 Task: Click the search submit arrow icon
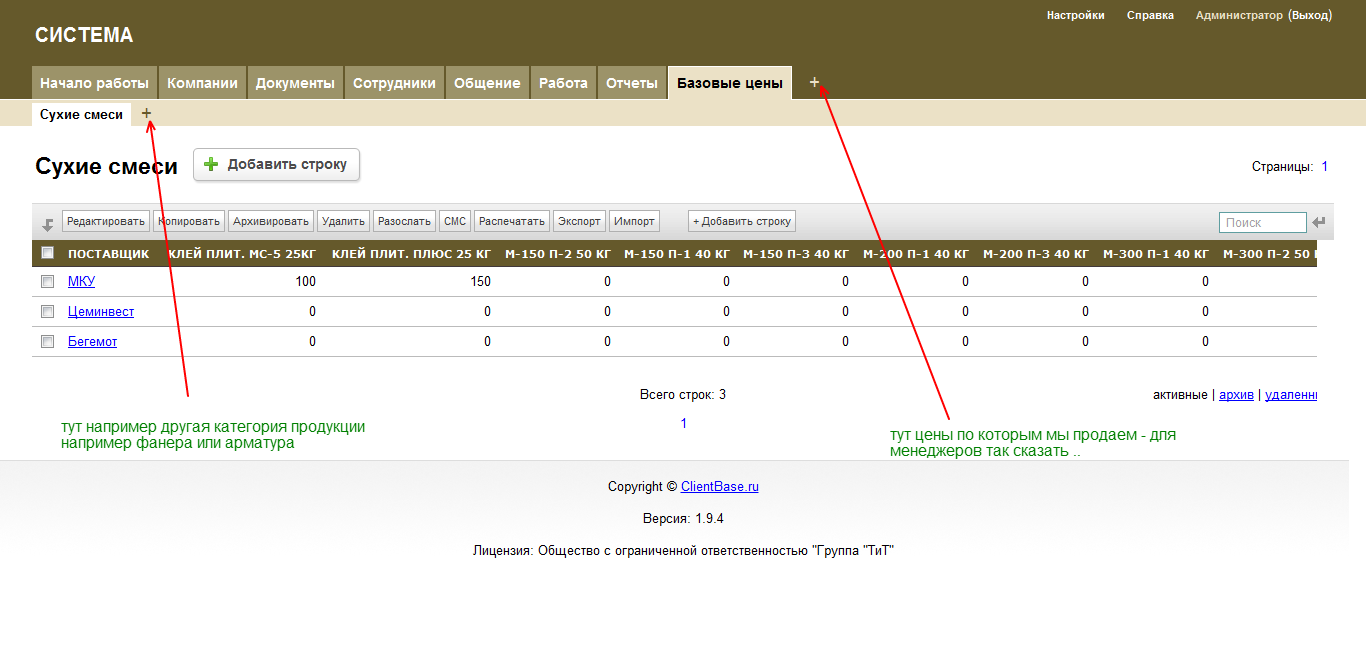pos(1319,222)
